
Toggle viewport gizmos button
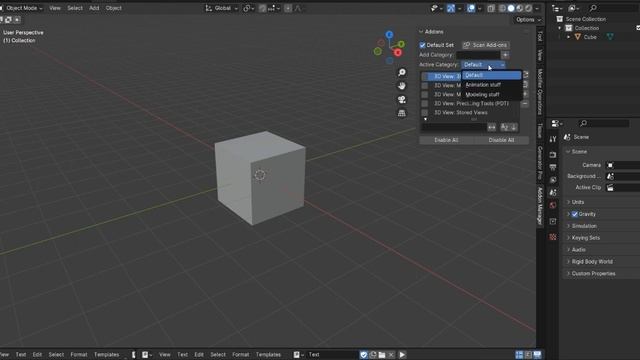(451, 8)
